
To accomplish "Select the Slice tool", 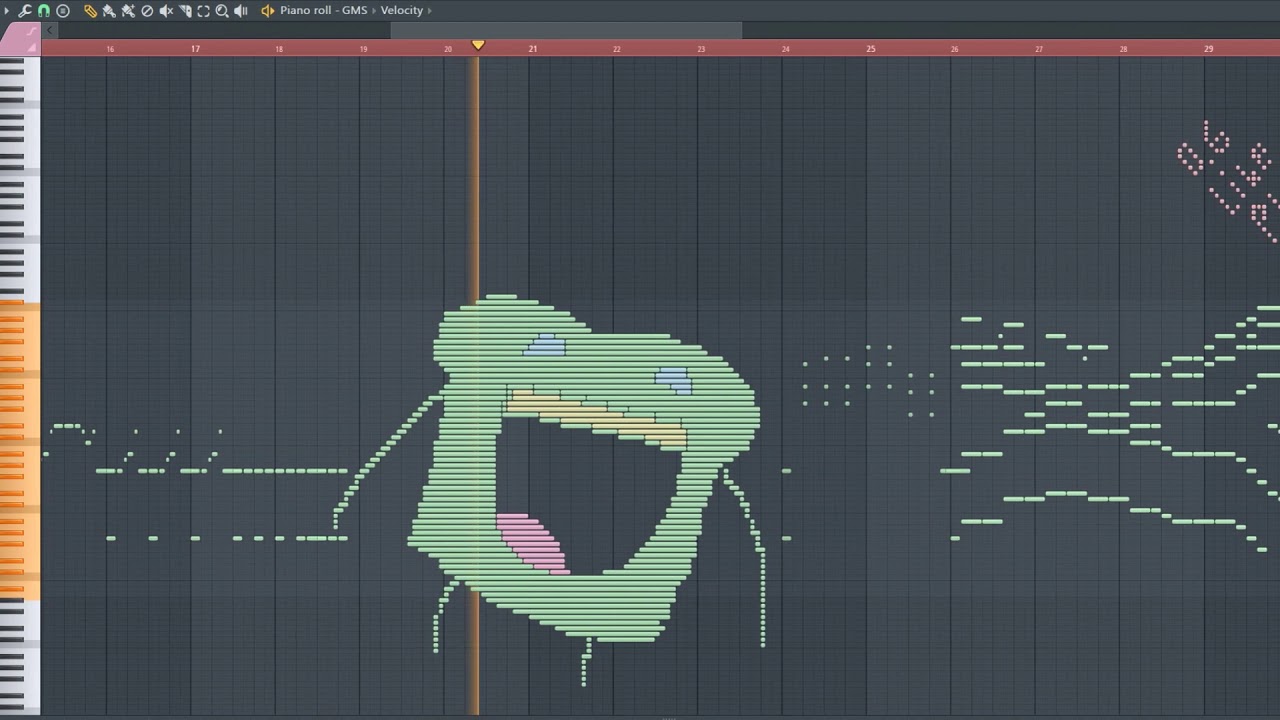I will click(185, 11).
